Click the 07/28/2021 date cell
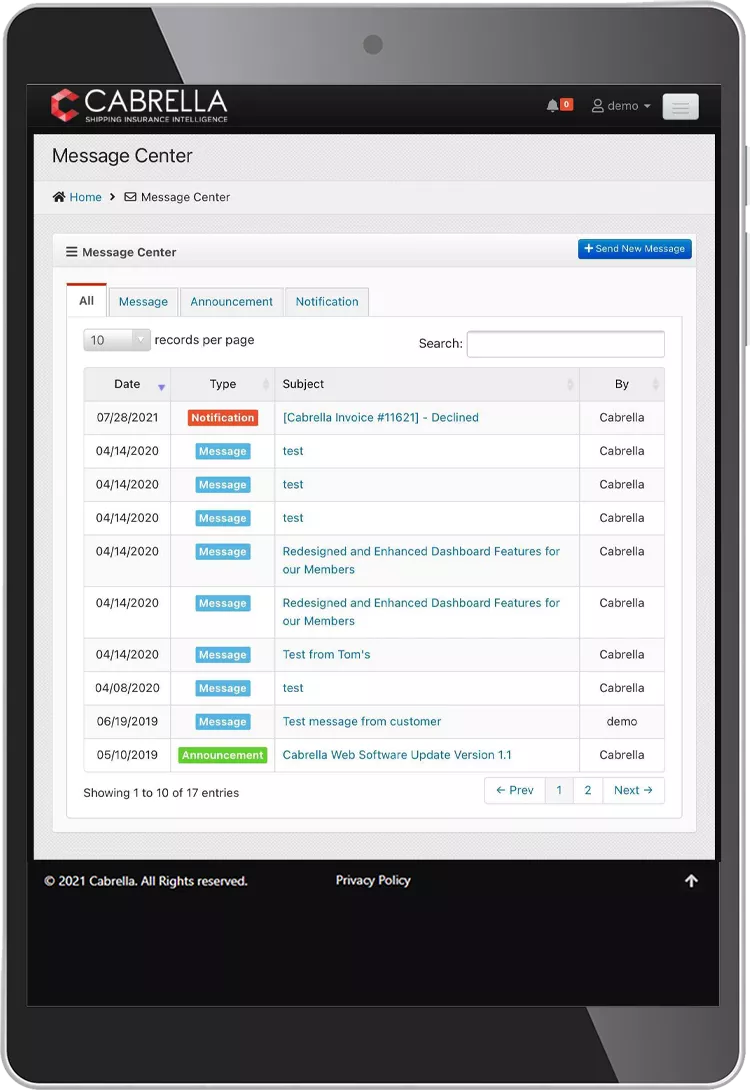Screen dimensions: 750x1090 [127, 418]
